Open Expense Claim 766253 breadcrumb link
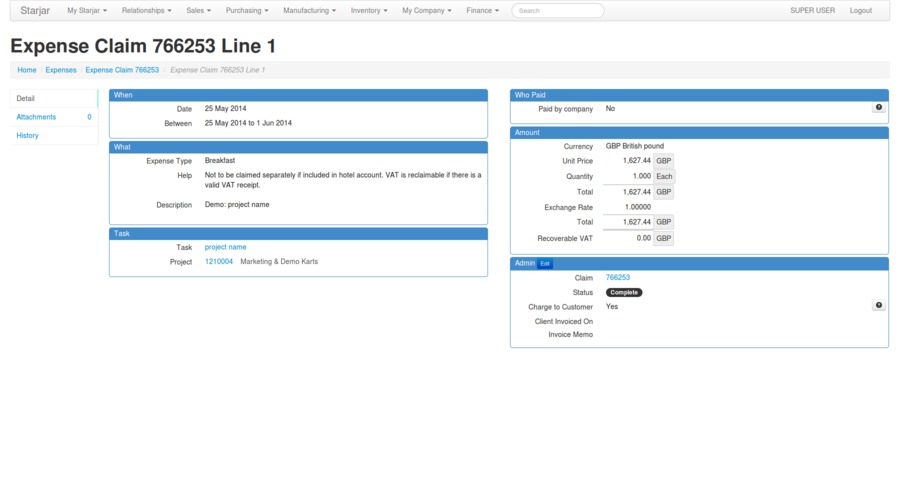 [x=122, y=70]
